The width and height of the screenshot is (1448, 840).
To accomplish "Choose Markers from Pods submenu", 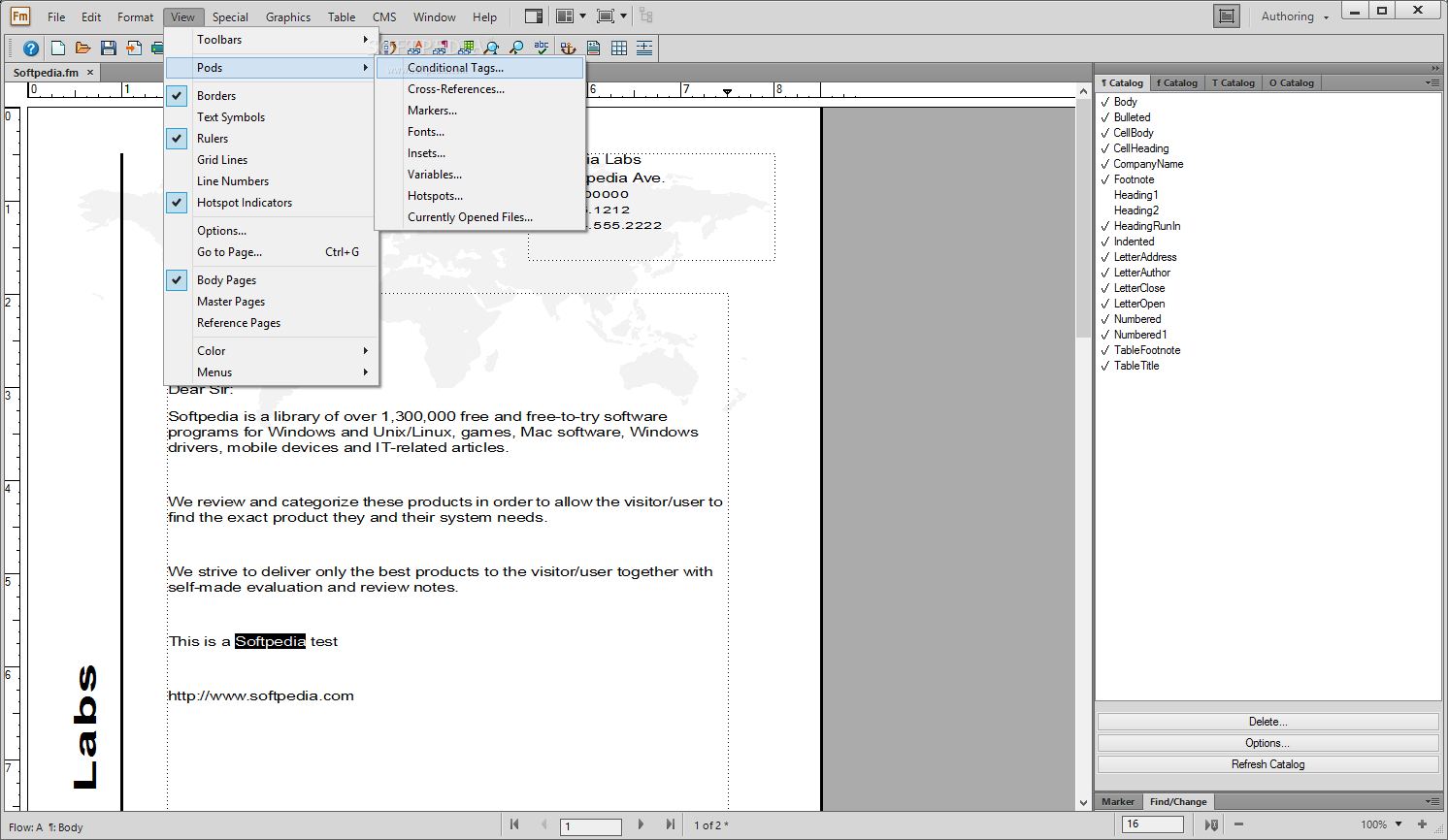I will (480, 111).
